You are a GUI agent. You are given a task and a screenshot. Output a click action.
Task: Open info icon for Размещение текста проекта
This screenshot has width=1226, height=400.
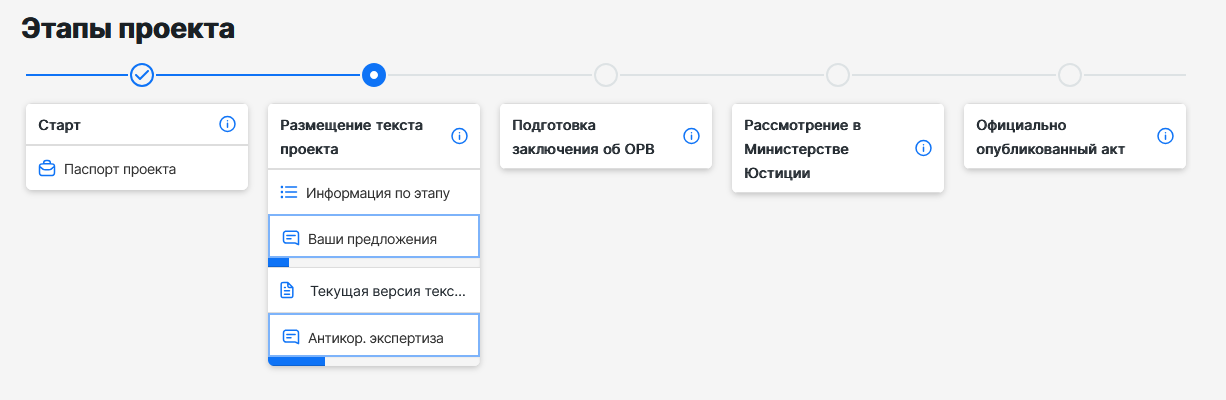pyautogui.click(x=459, y=136)
